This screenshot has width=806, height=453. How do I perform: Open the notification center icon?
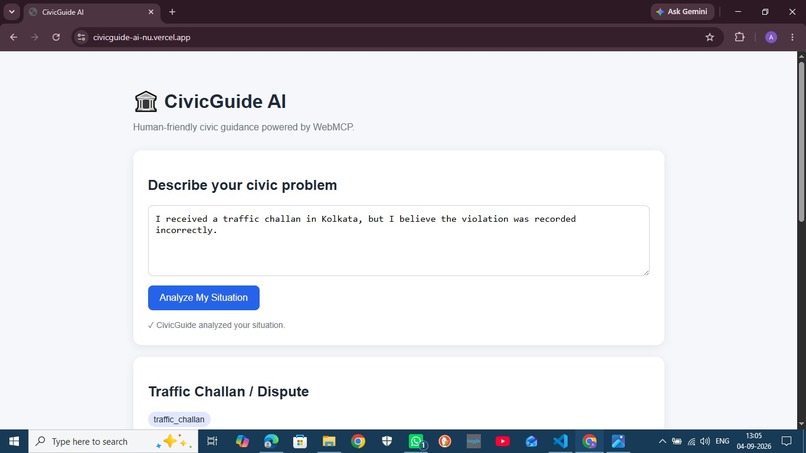click(786, 441)
